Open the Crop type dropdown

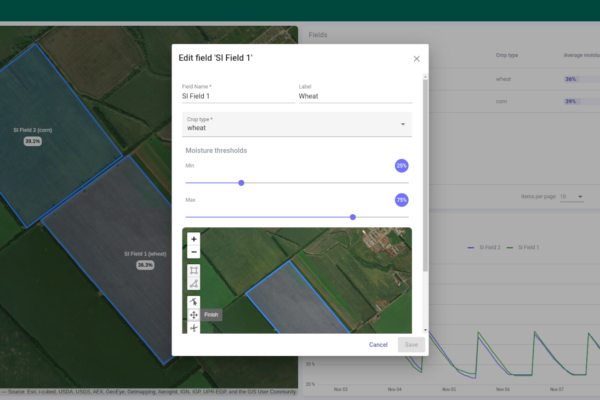click(x=296, y=124)
